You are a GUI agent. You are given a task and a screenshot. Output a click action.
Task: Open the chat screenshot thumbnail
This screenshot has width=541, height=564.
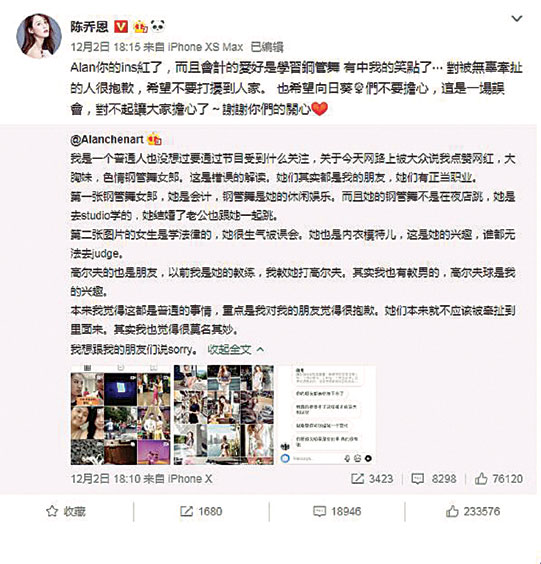(326, 415)
